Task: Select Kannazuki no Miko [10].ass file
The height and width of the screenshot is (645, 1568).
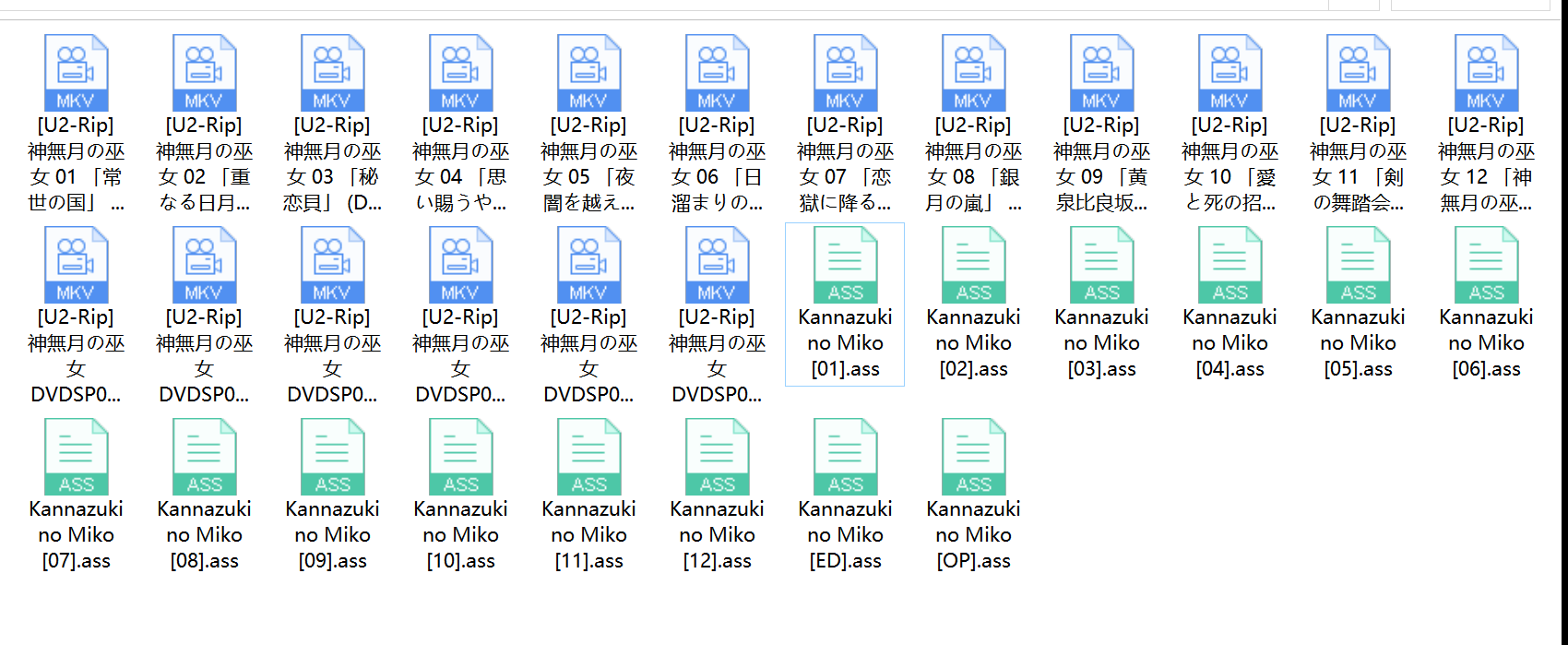Action: (460, 458)
